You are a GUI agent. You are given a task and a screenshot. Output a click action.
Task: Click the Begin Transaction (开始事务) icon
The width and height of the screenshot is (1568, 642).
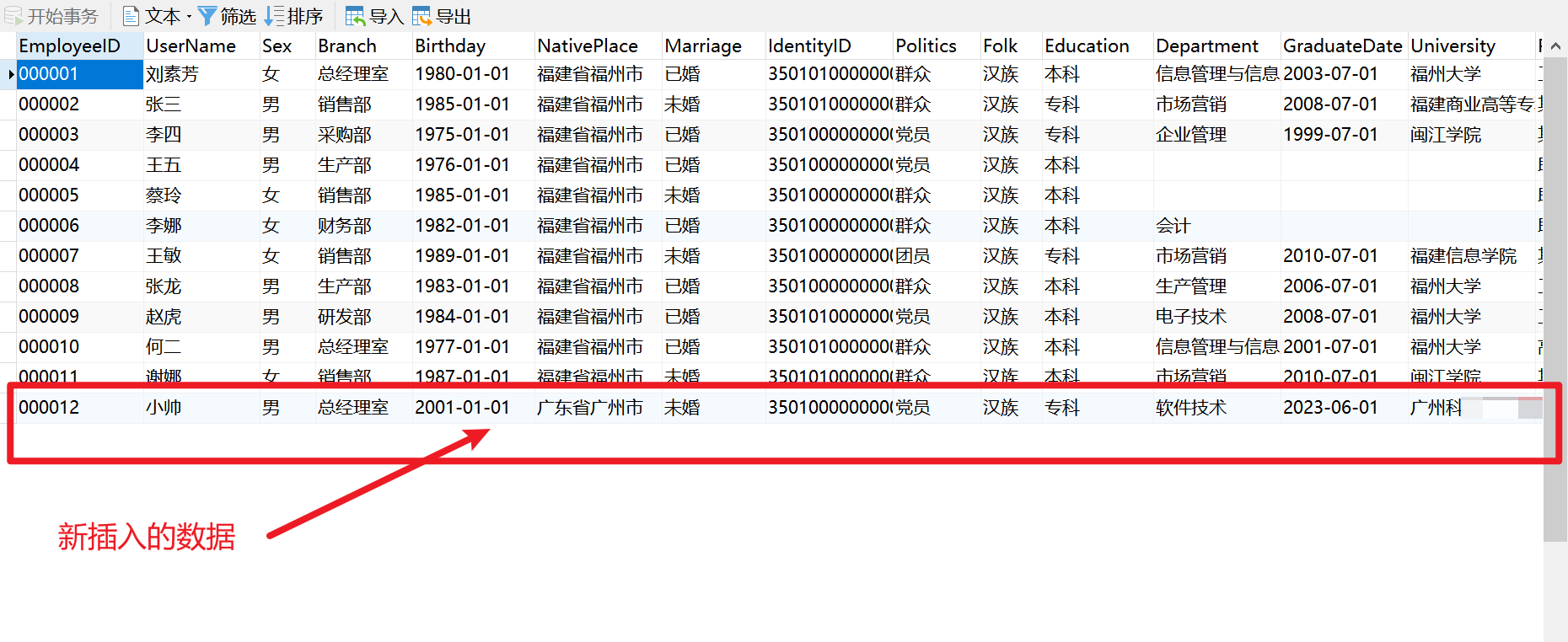(x=13, y=16)
